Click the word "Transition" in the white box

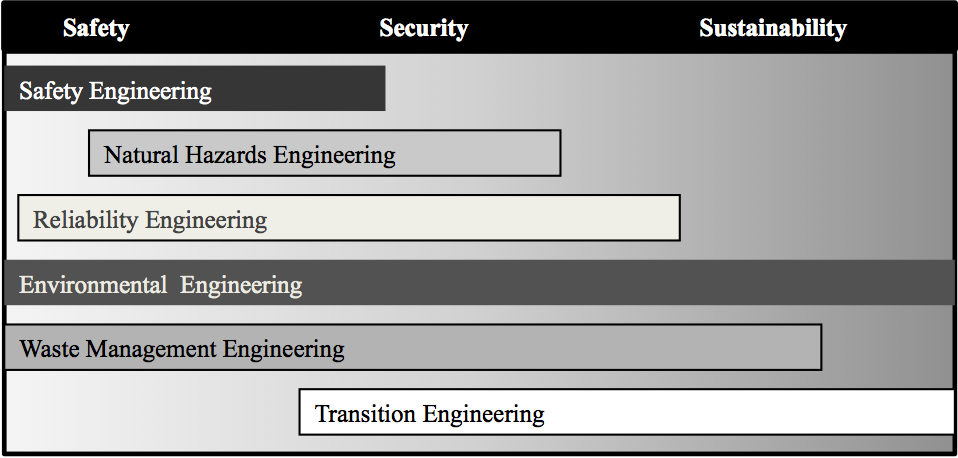pos(365,414)
